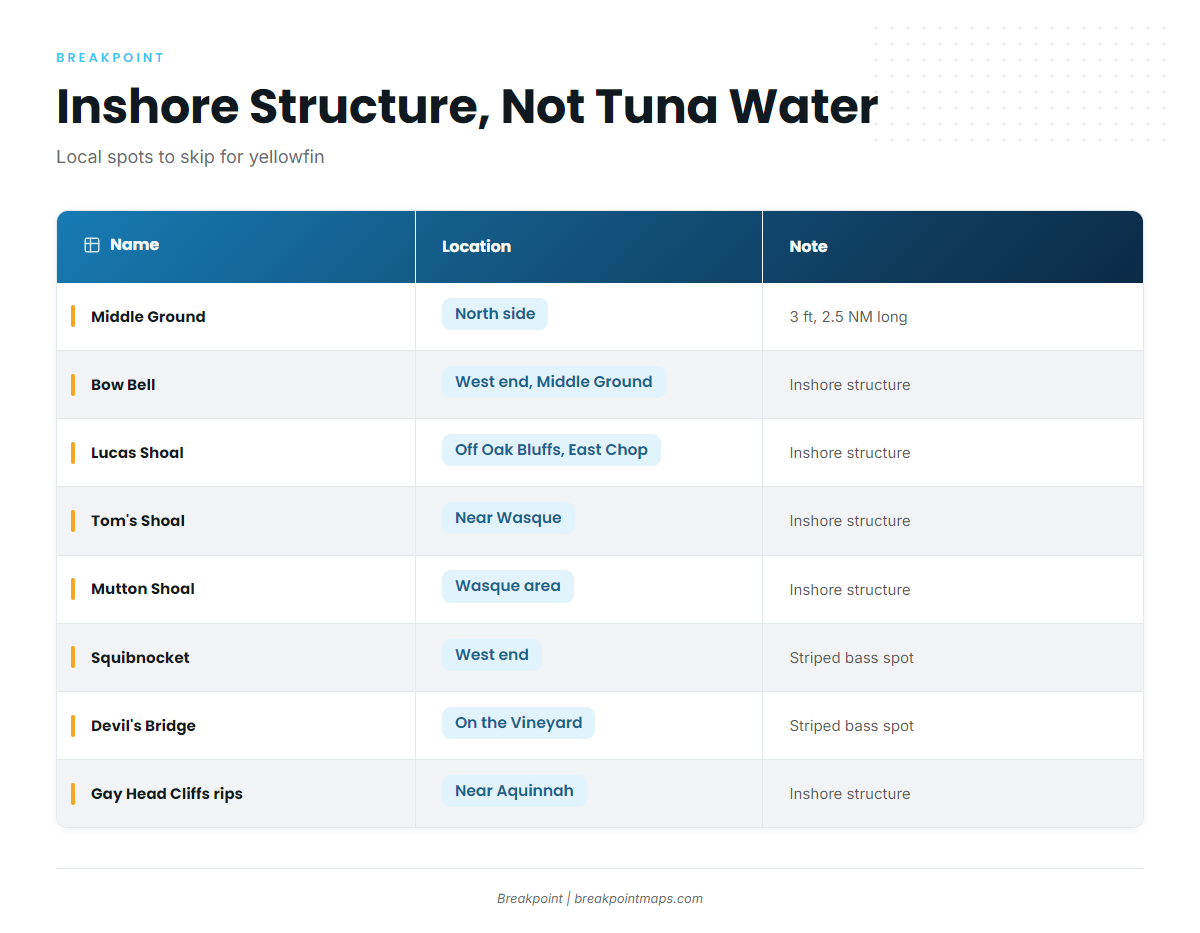1200x933 pixels.
Task: Click Inshore structure note for Gay Head Cliffs
Action: 850,794
